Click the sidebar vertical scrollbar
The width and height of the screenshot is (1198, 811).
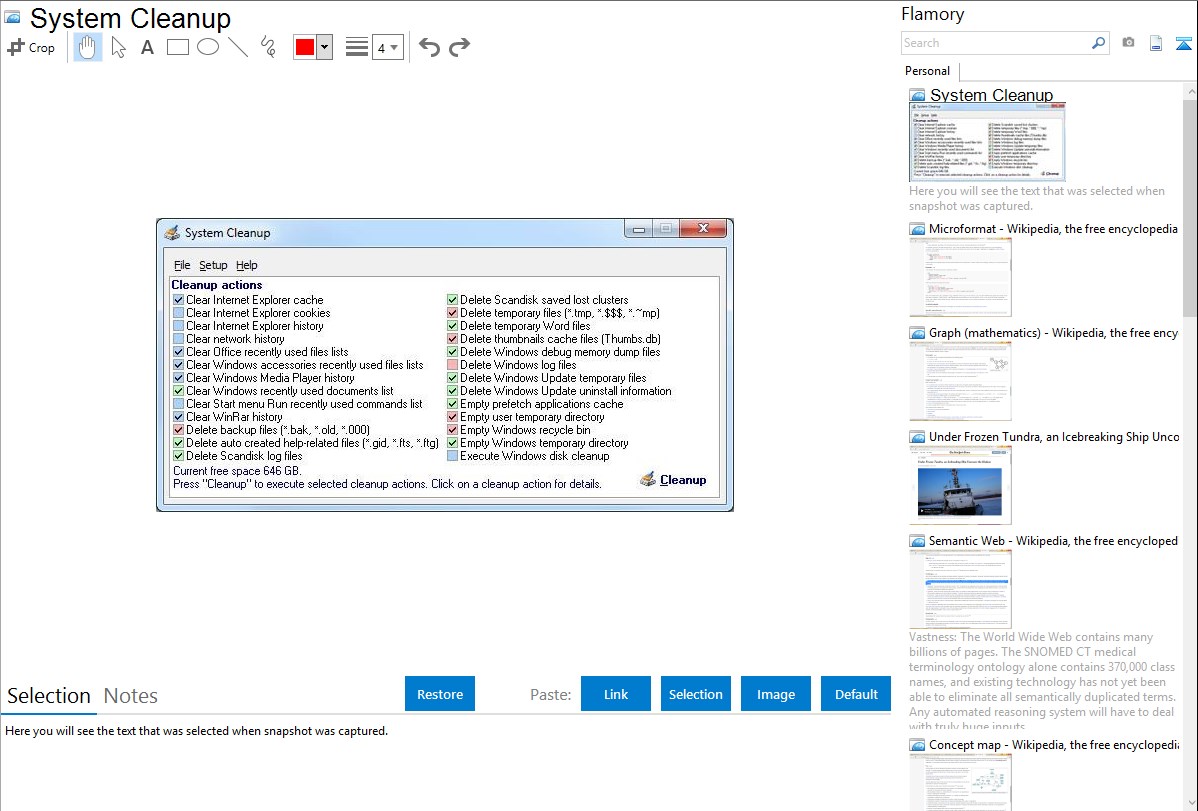coord(1190,206)
